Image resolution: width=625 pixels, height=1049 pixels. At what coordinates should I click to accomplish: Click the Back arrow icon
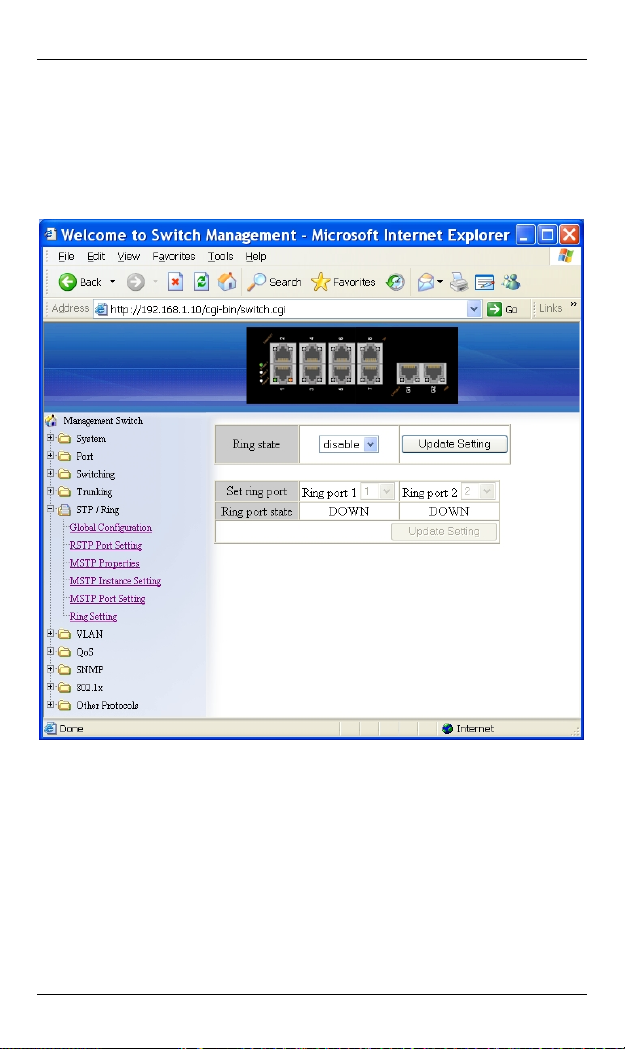point(68,282)
